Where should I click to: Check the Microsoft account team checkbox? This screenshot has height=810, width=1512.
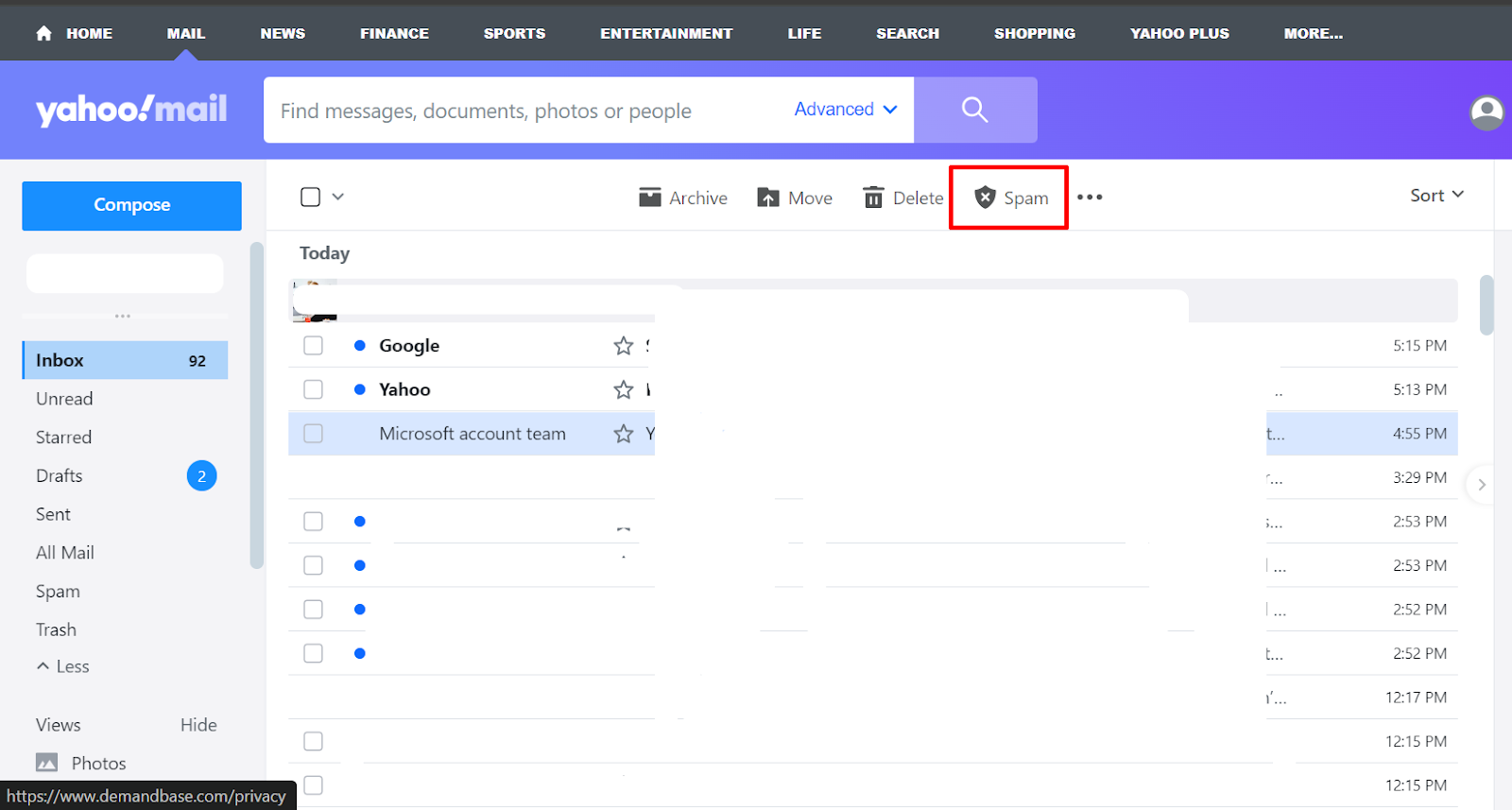pos(313,434)
